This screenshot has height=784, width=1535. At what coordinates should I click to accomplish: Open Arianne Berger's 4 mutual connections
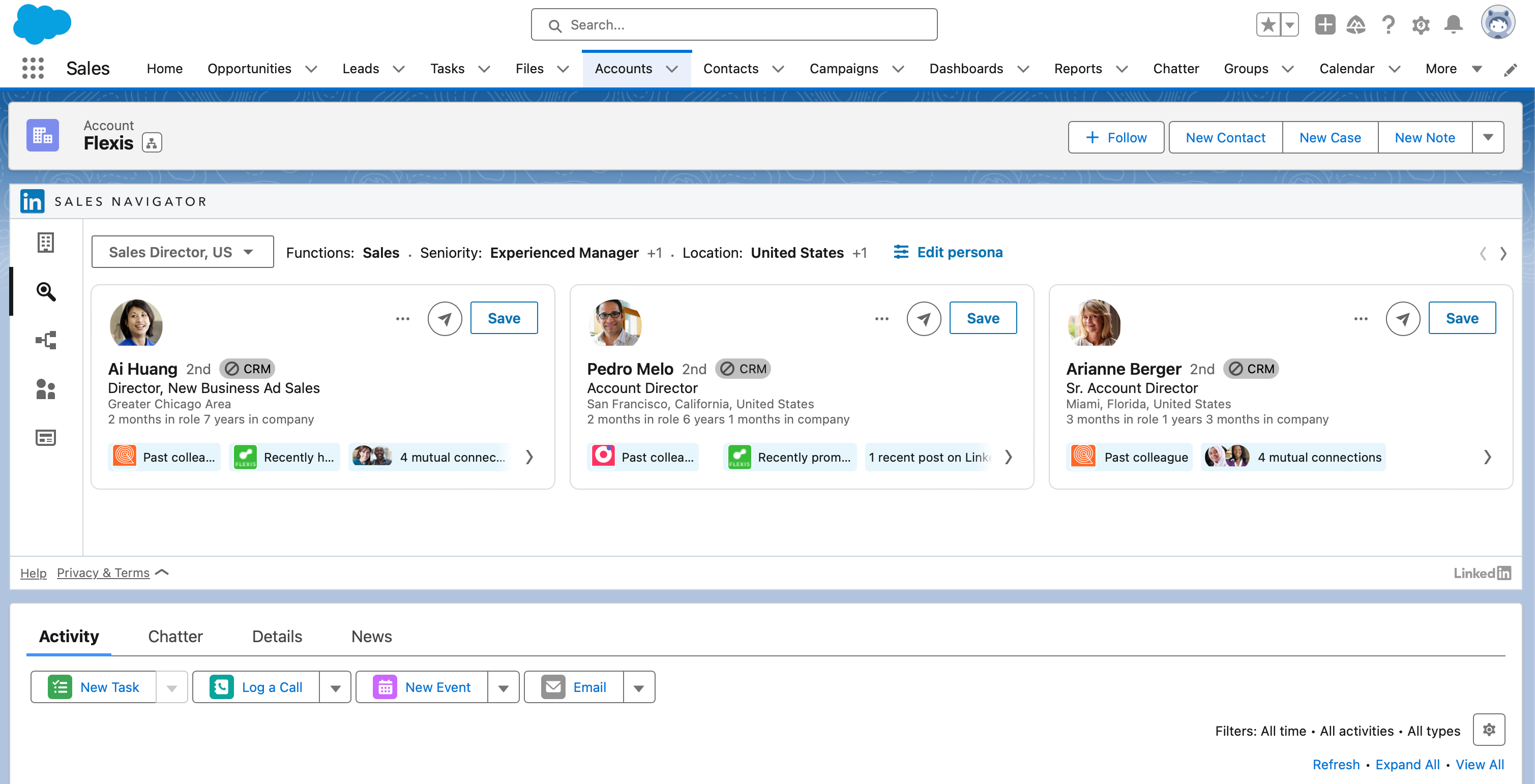[x=1293, y=457]
